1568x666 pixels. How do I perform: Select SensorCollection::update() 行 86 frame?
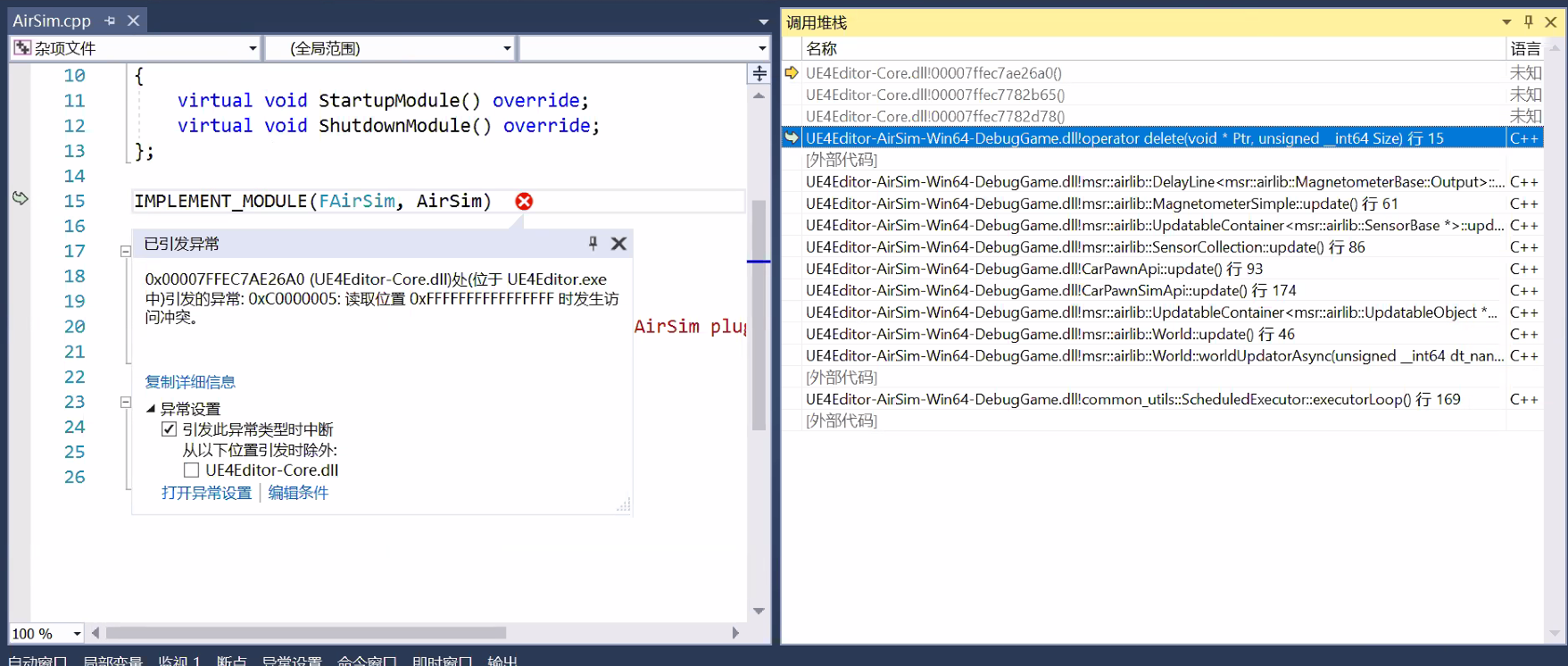point(1163,247)
